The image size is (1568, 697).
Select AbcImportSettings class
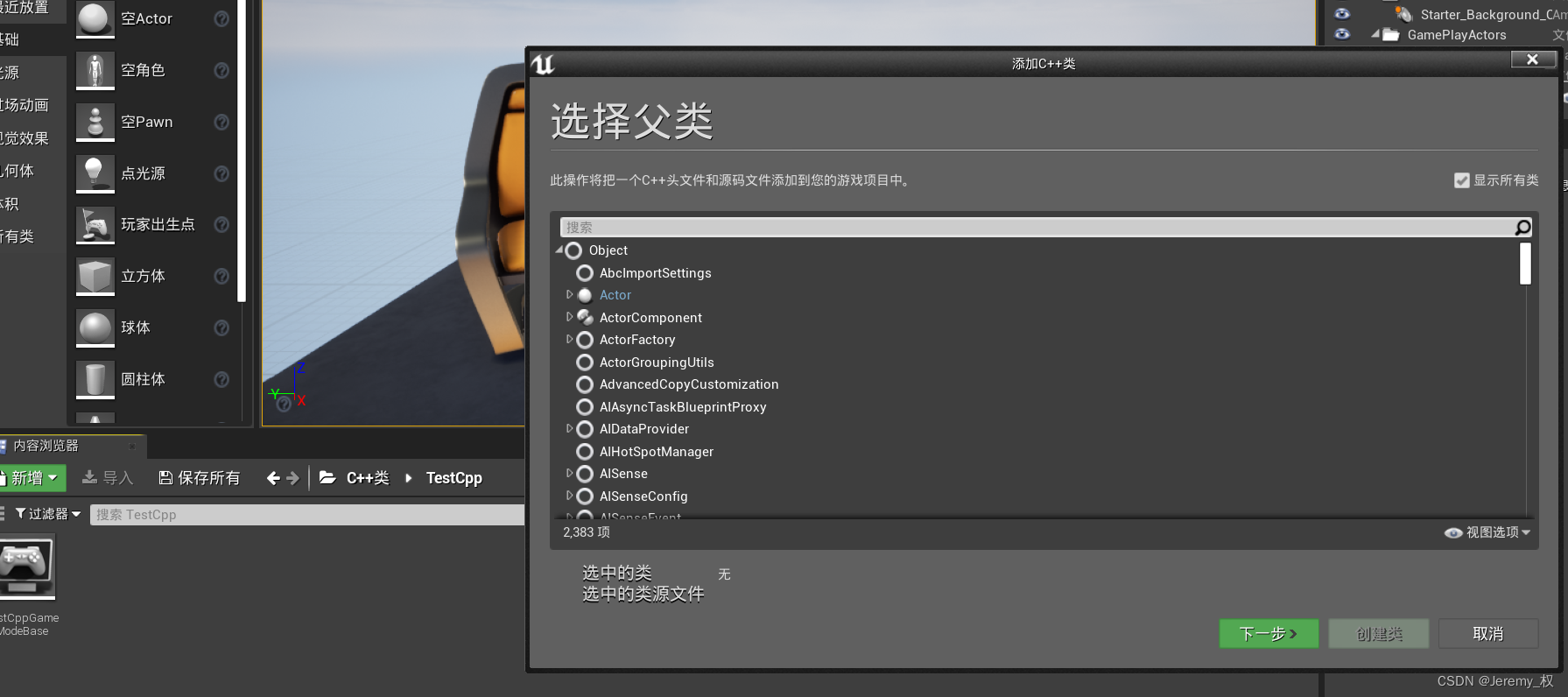[x=655, y=273]
